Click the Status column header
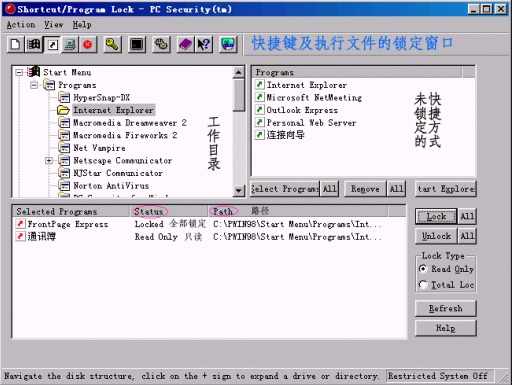Image resolution: width=512 pixels, height=385 pixels. [x=168, y=211]
